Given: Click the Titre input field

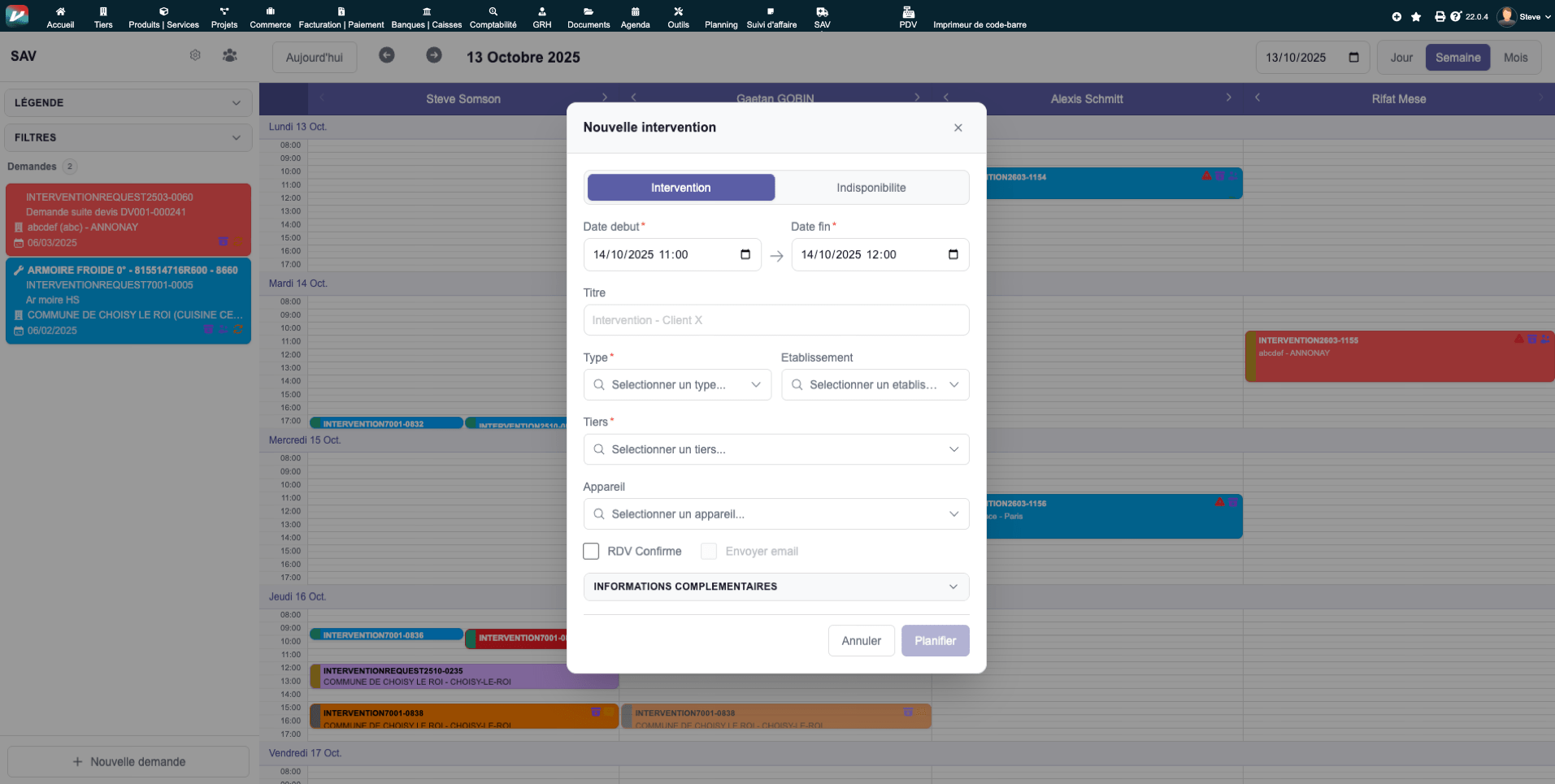Looking at the screenshot, I should 775,320.
